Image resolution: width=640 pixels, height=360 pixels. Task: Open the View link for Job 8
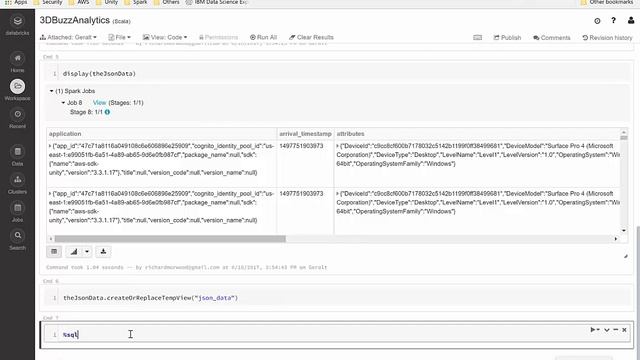point(99,103)
